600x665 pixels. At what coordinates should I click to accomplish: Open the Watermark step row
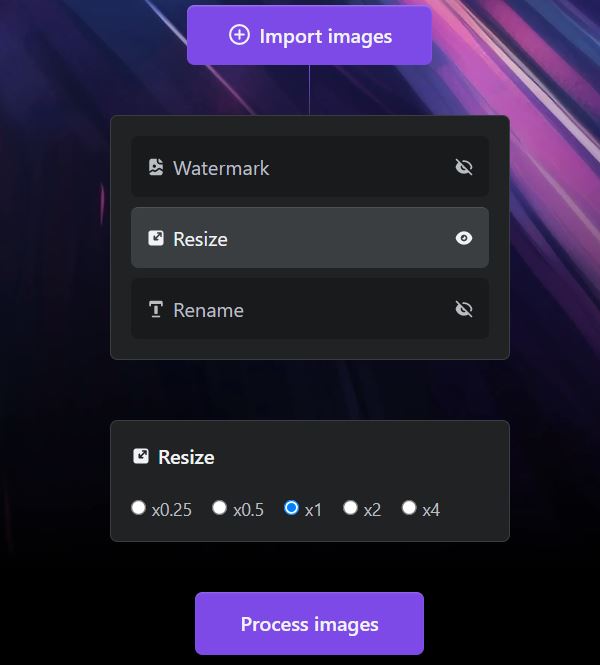click(x=300, y=167)
